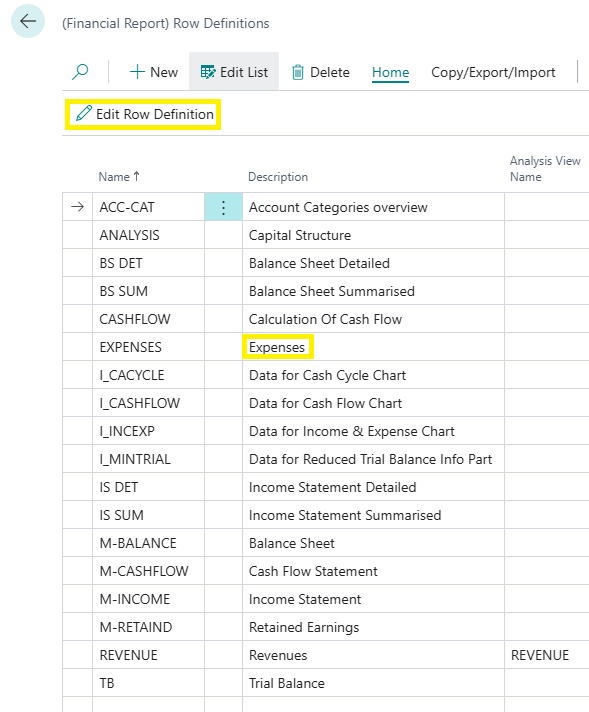The height and width of the screenshot is (712, 589).
Task: Click the plus icon for New
Action: click(x=137, y=72)
